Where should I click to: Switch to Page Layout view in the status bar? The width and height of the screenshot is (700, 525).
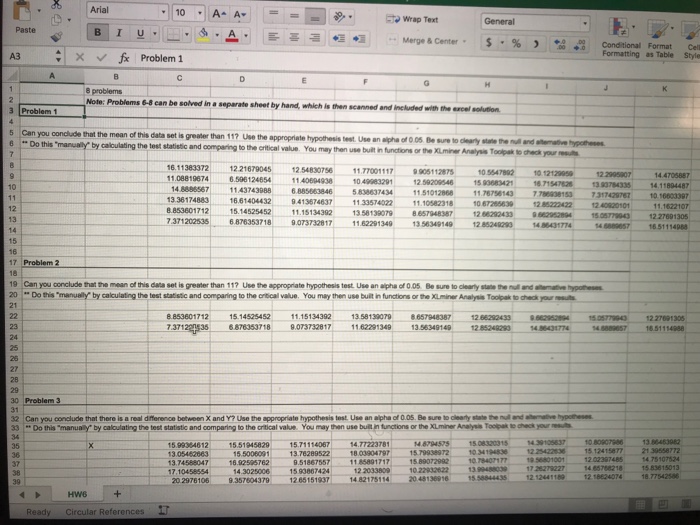663,504
